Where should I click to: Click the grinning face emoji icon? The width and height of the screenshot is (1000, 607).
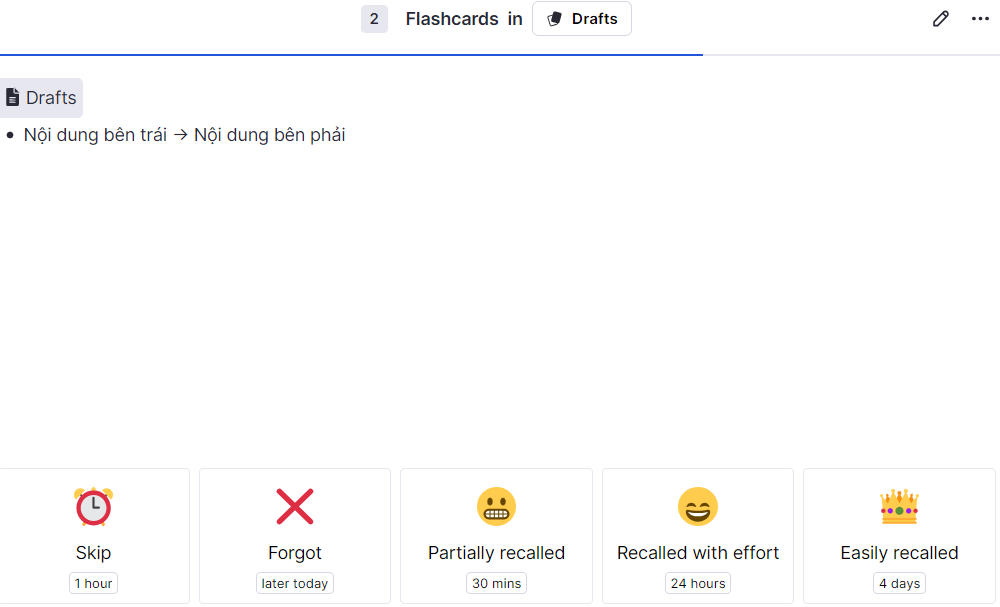(698, 506)
